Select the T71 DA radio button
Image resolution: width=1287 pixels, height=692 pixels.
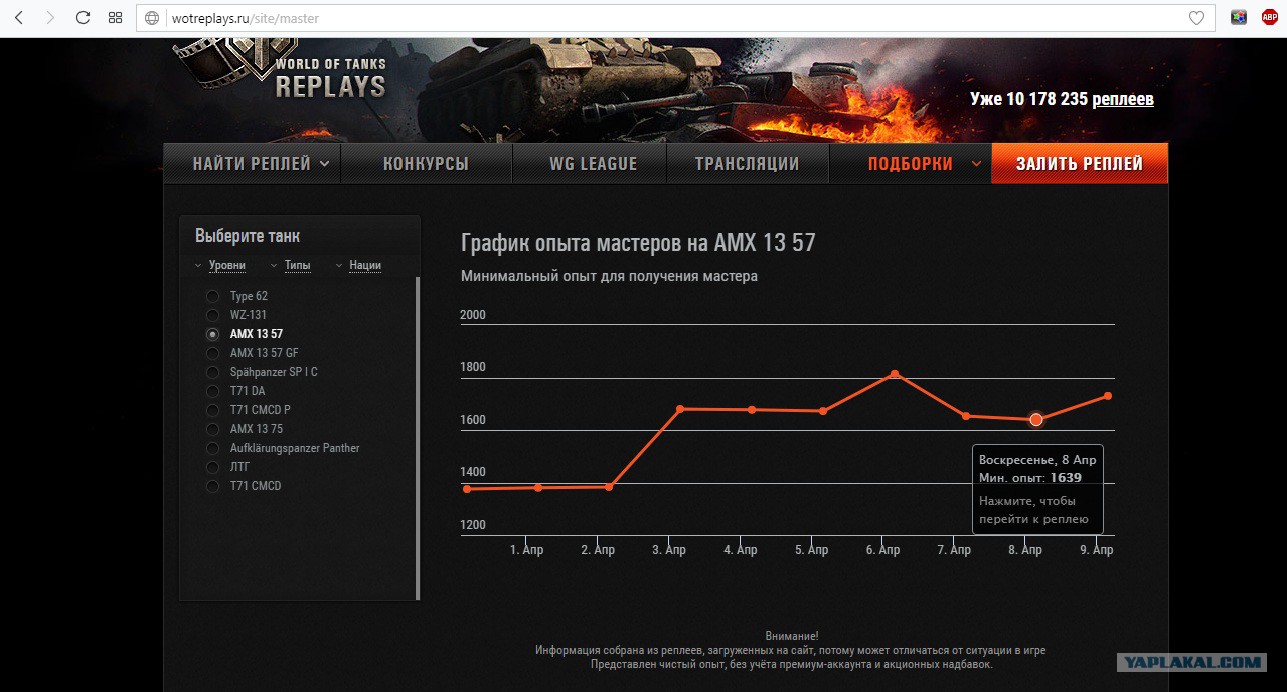[212, 391]
